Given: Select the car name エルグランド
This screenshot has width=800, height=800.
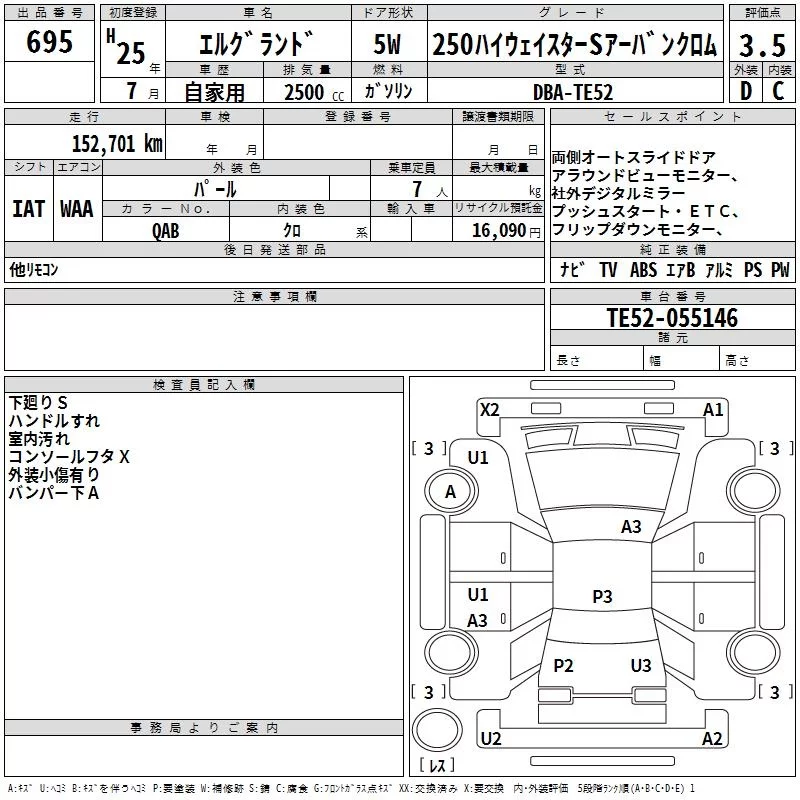Looking at the screenshot, I should point(256,44).
